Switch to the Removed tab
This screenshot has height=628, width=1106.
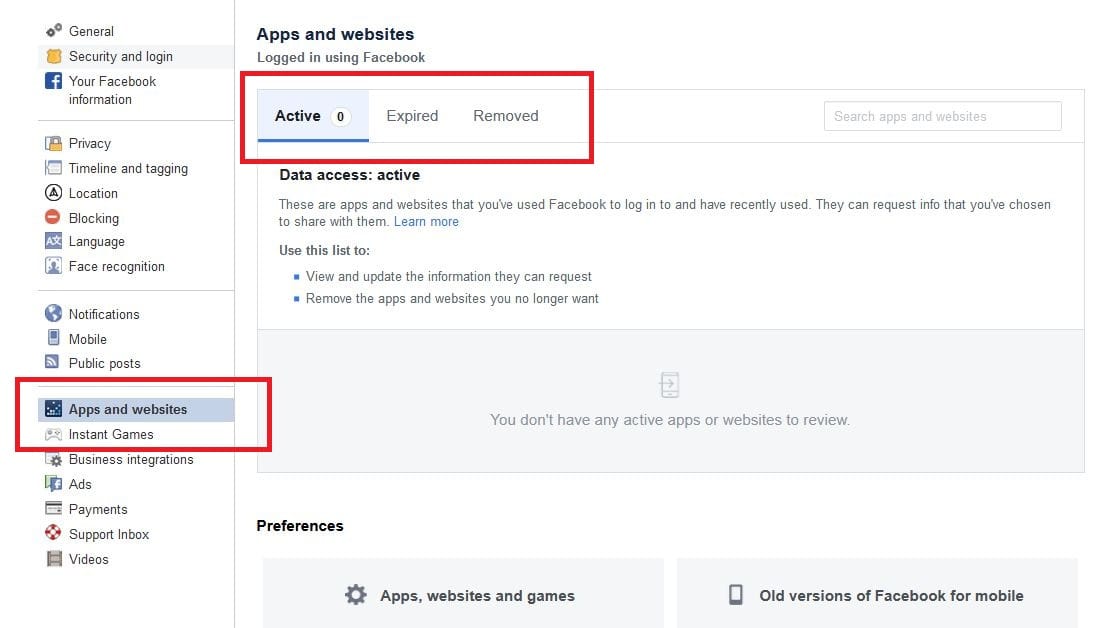[x=505, y=116]
